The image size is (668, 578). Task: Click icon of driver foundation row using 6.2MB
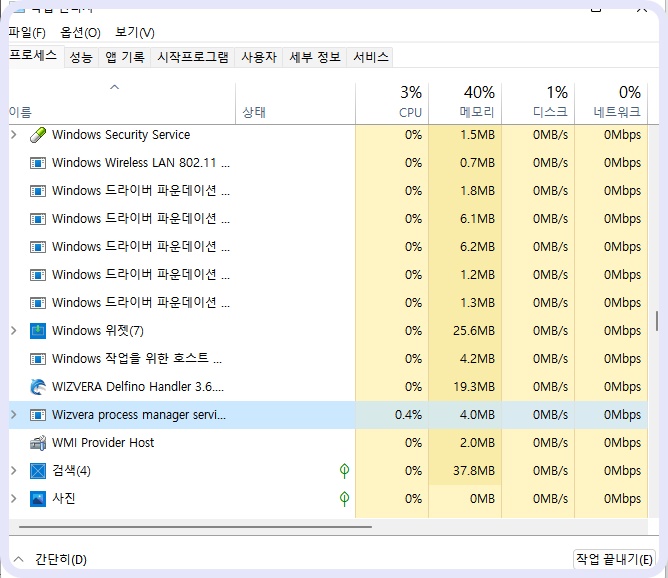(38, 247)
